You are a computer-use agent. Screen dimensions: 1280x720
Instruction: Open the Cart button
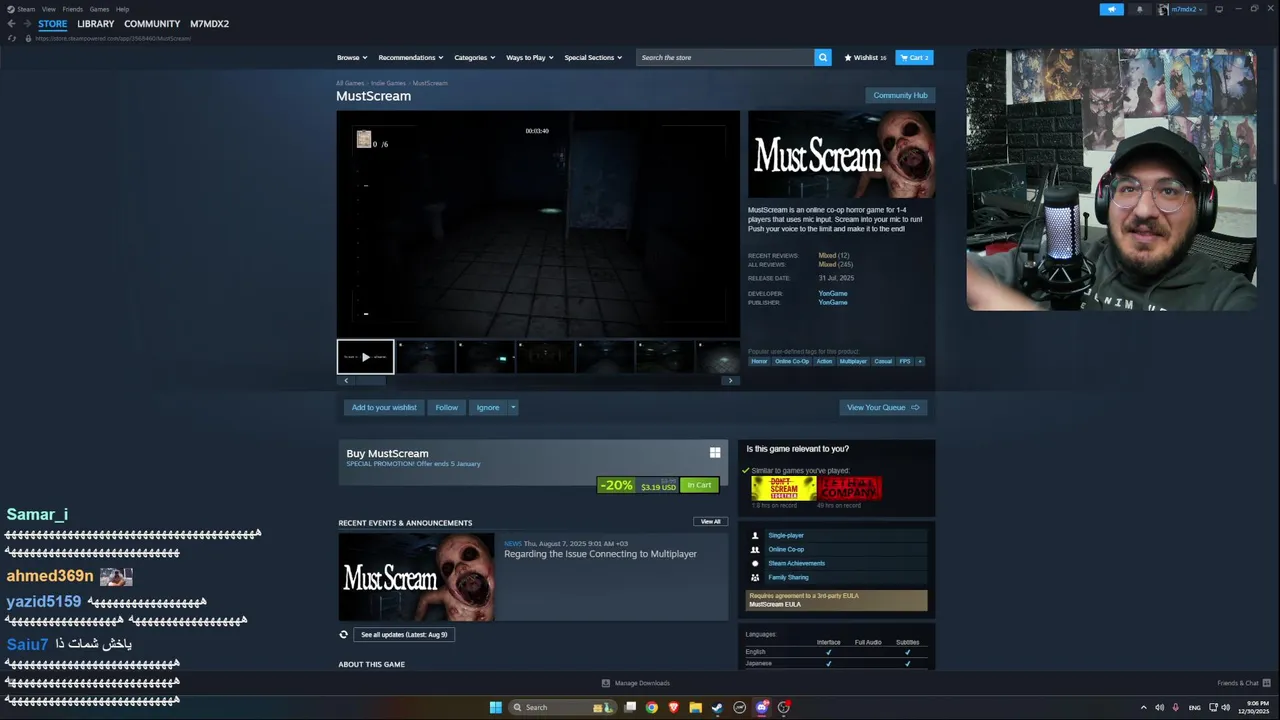point(914,58)
